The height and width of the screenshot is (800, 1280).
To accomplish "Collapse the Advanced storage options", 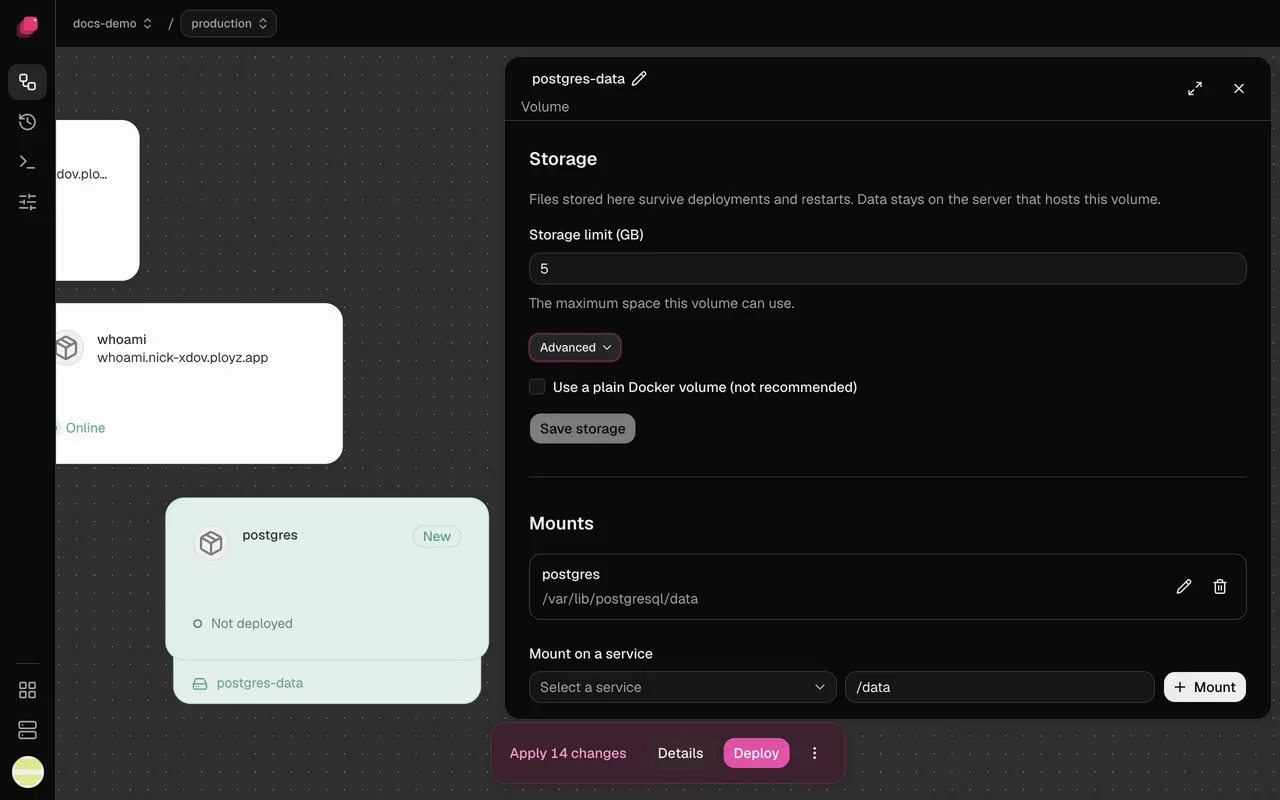I will tap(575, 347).
